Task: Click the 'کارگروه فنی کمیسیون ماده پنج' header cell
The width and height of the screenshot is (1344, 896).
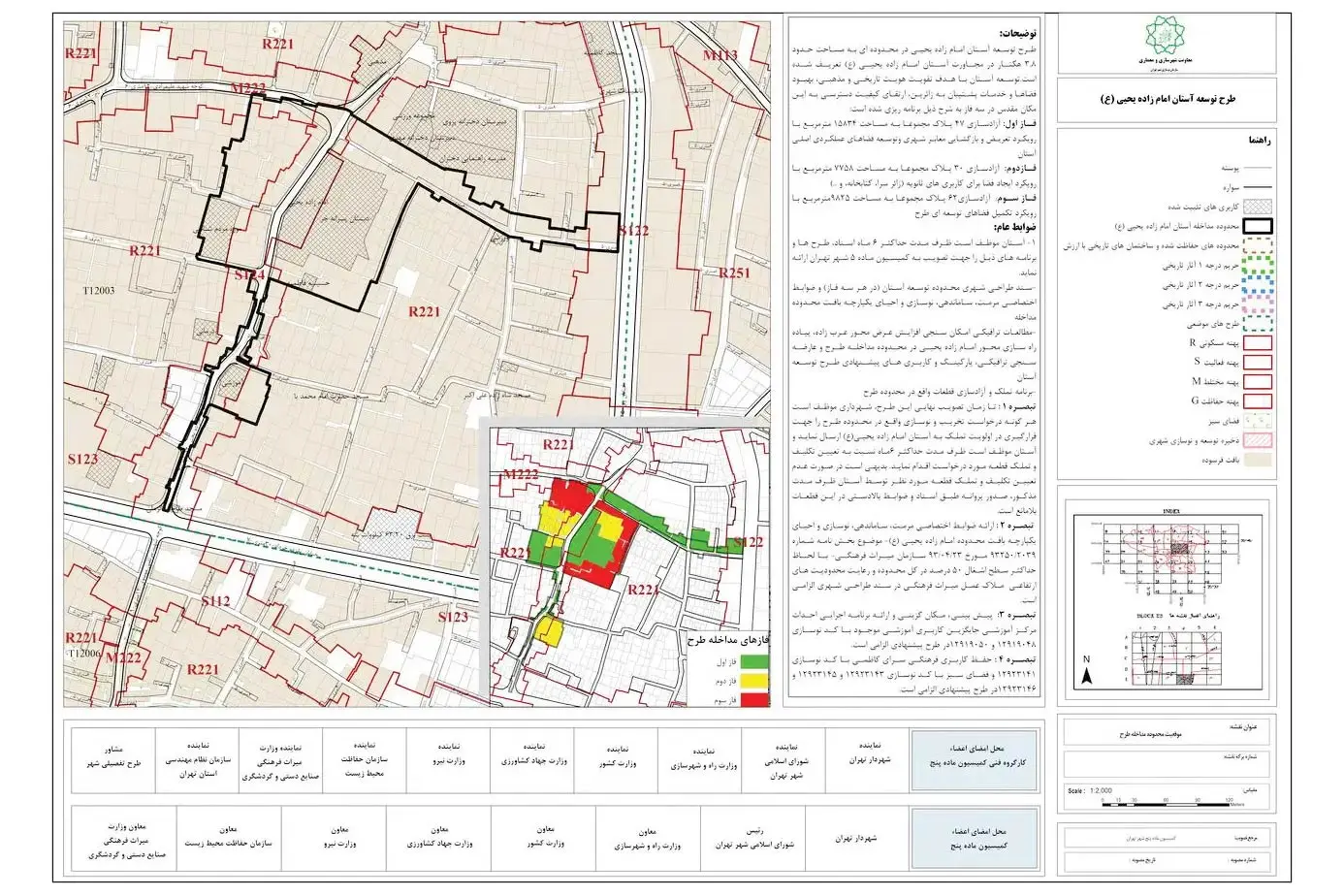Action: point(973,759)
